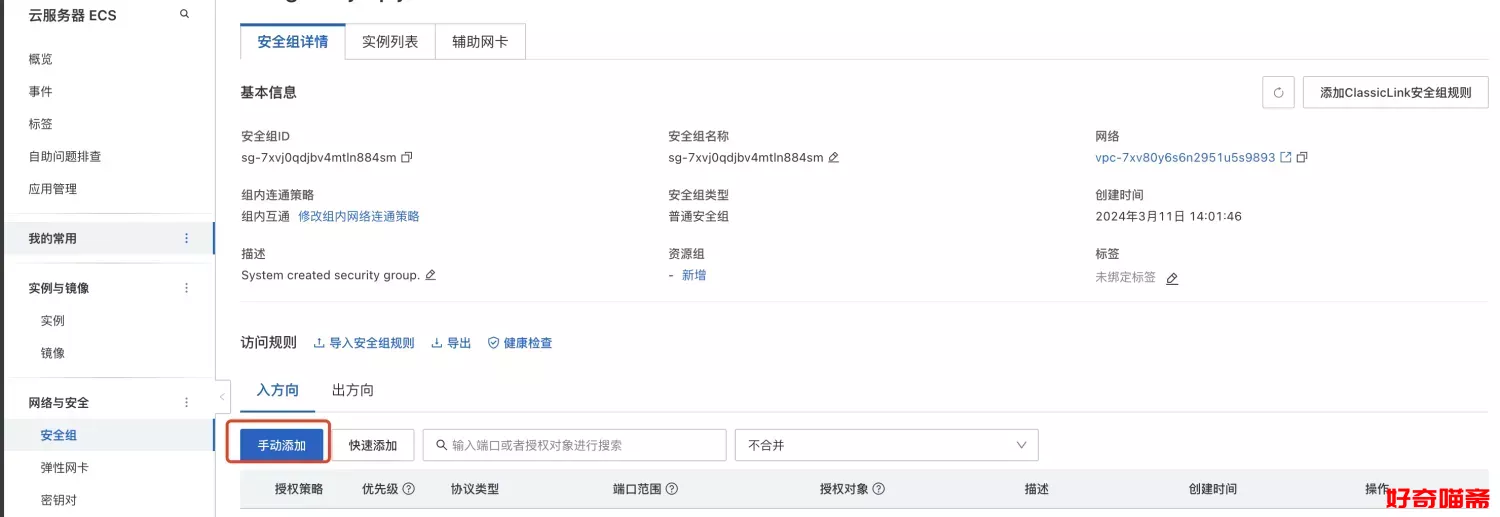This screenshot has width=1500, height=517.
Task: Copy the security group ID
Action: point(407,158)
